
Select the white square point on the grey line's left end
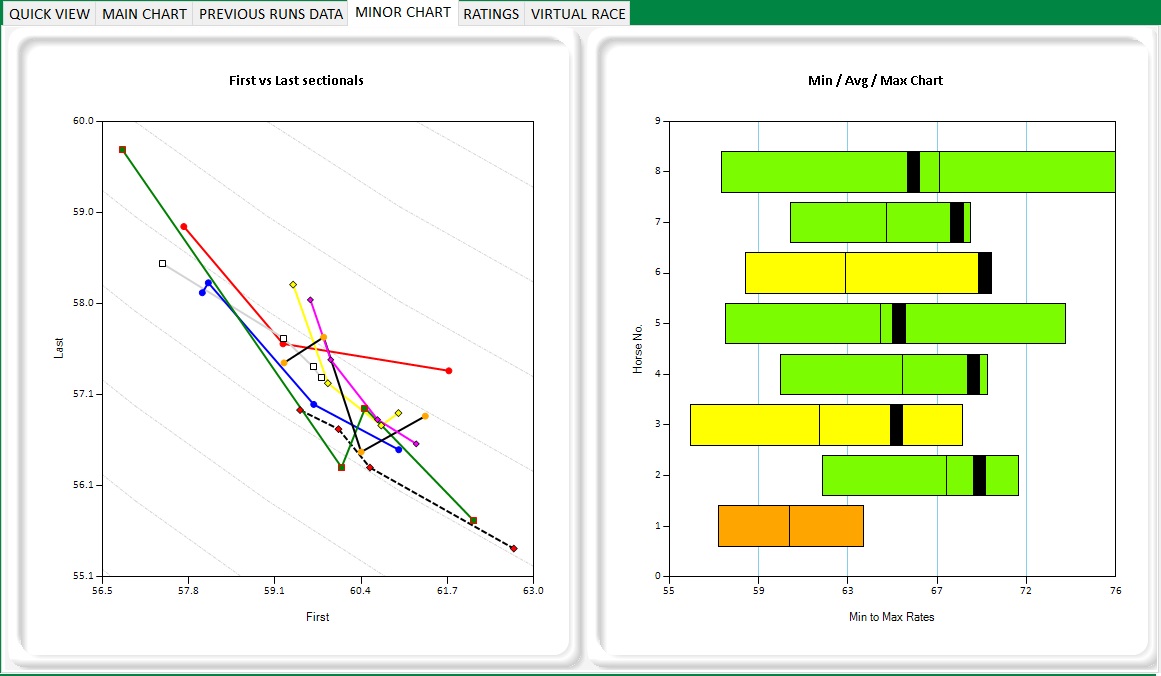click(162, 263)
